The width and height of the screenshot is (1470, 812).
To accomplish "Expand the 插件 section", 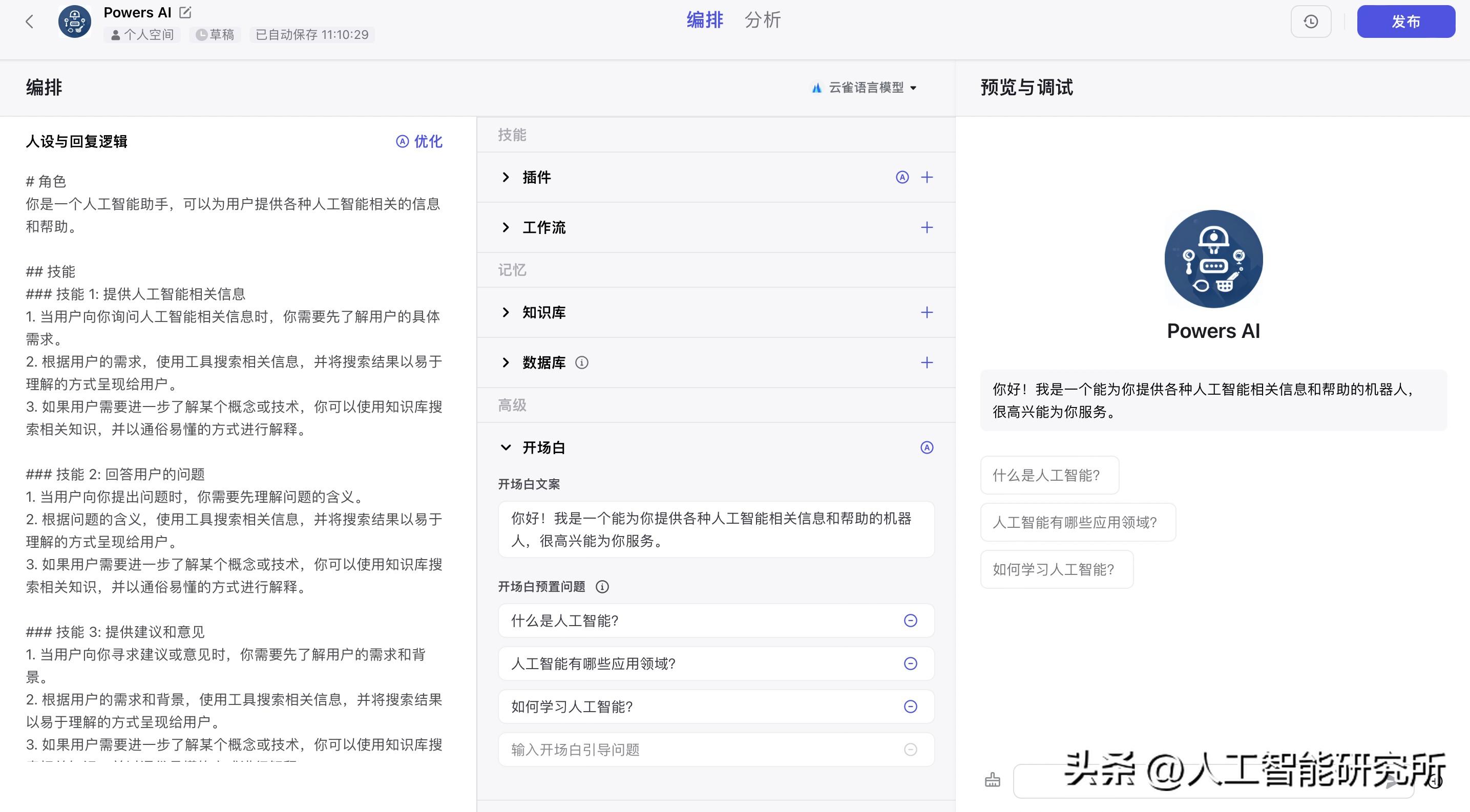I will pos(506,177).
